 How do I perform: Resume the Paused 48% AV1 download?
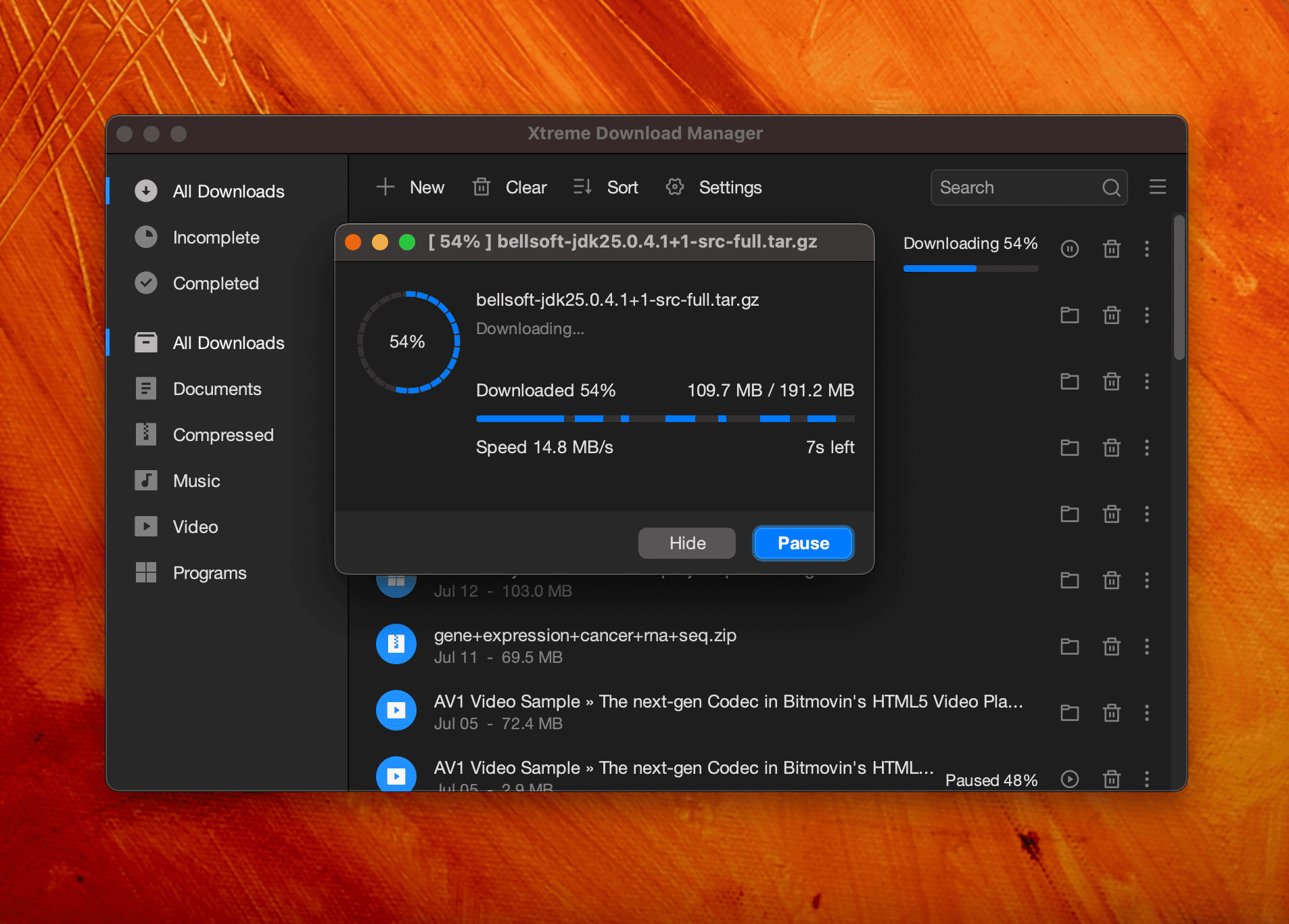tap(1070, 779)
